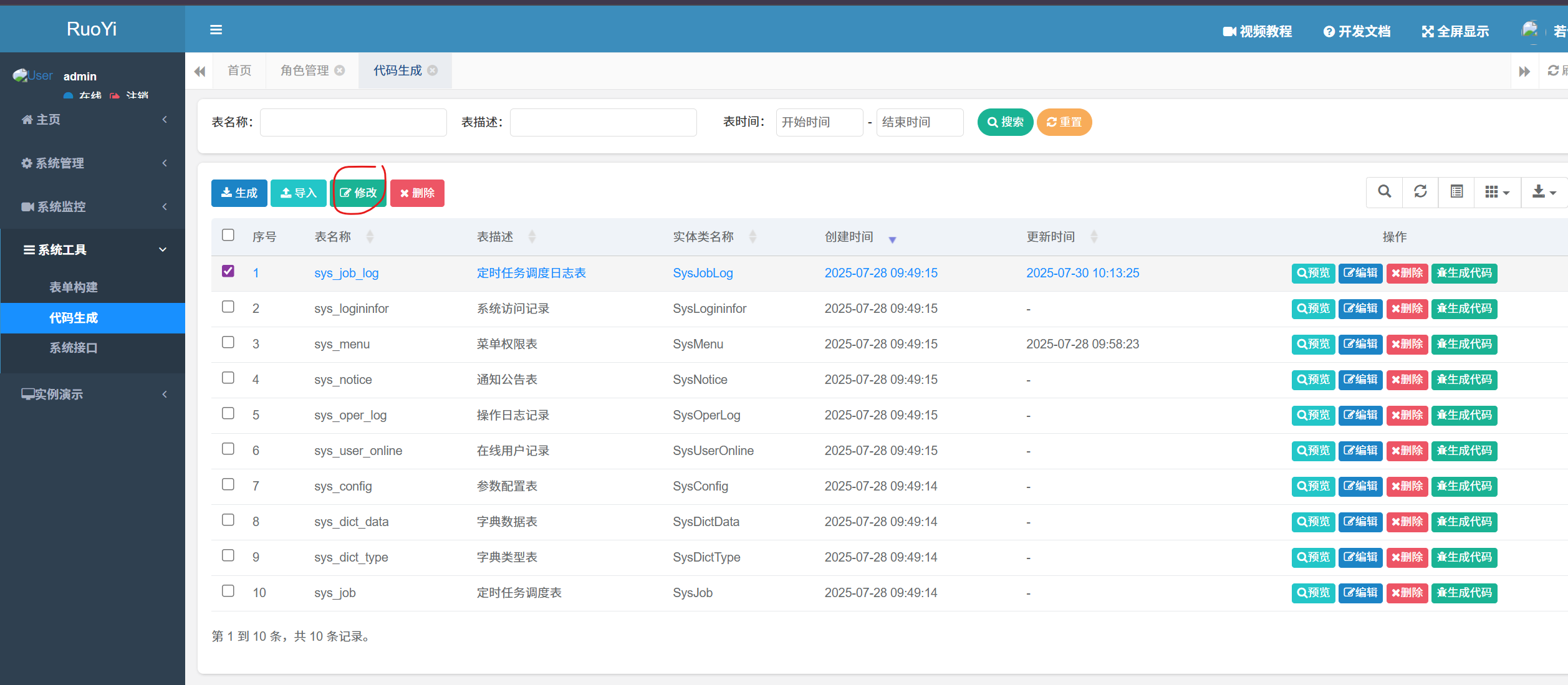This screenshot has width=1568, height=685.
Task: Switch to the 首页 tab
Action: pyautogui.click(x=239, y=70)
